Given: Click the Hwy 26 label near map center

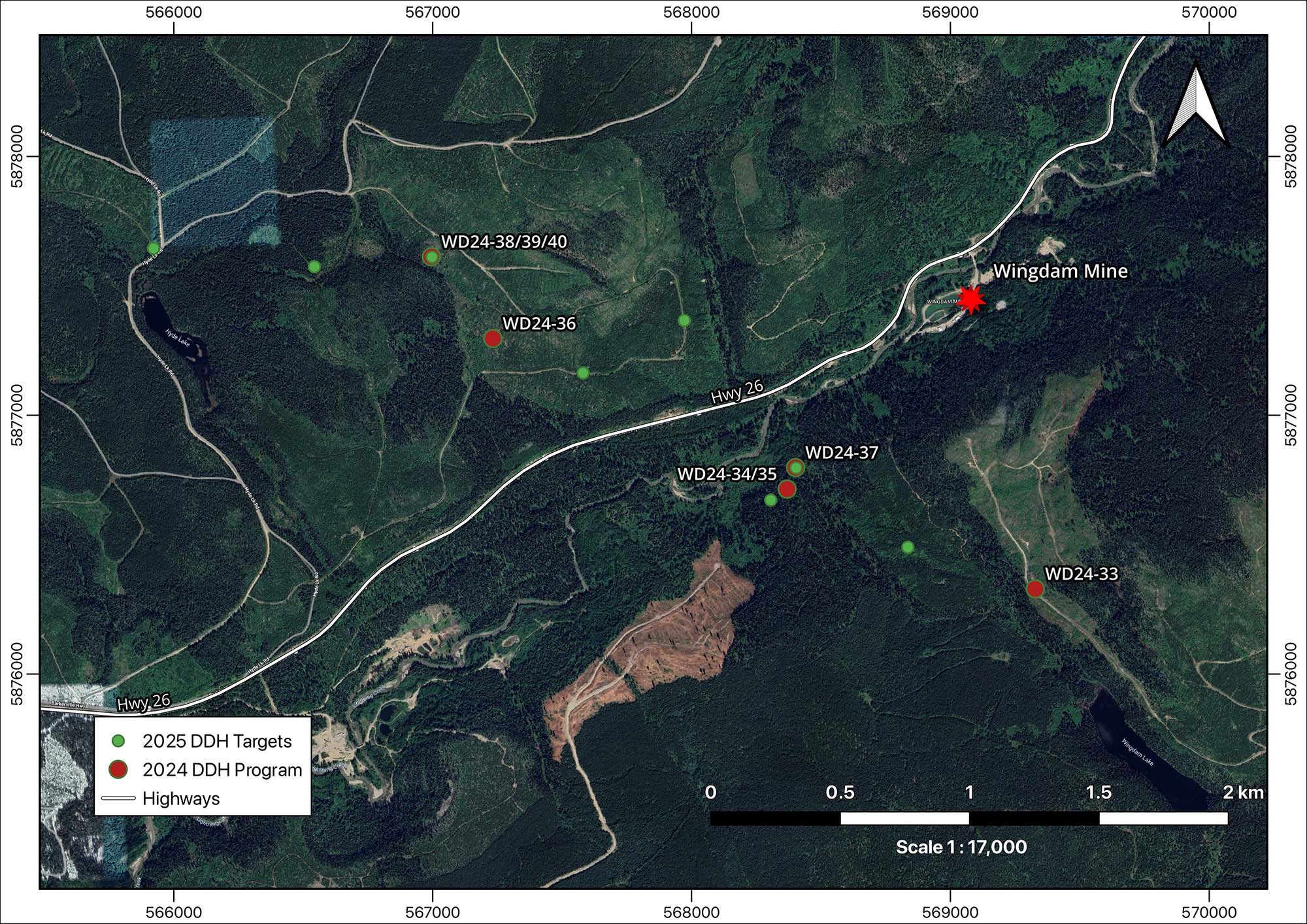Looking at the screenshot, I should pos(737,391).
